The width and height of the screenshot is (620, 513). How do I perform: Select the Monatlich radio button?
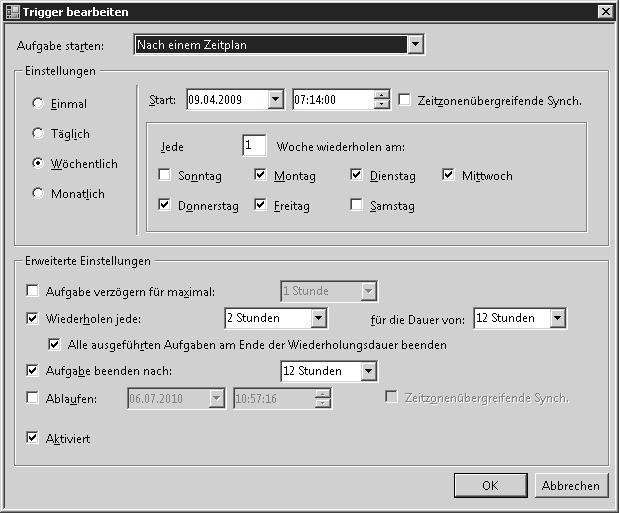click(38, 193)
